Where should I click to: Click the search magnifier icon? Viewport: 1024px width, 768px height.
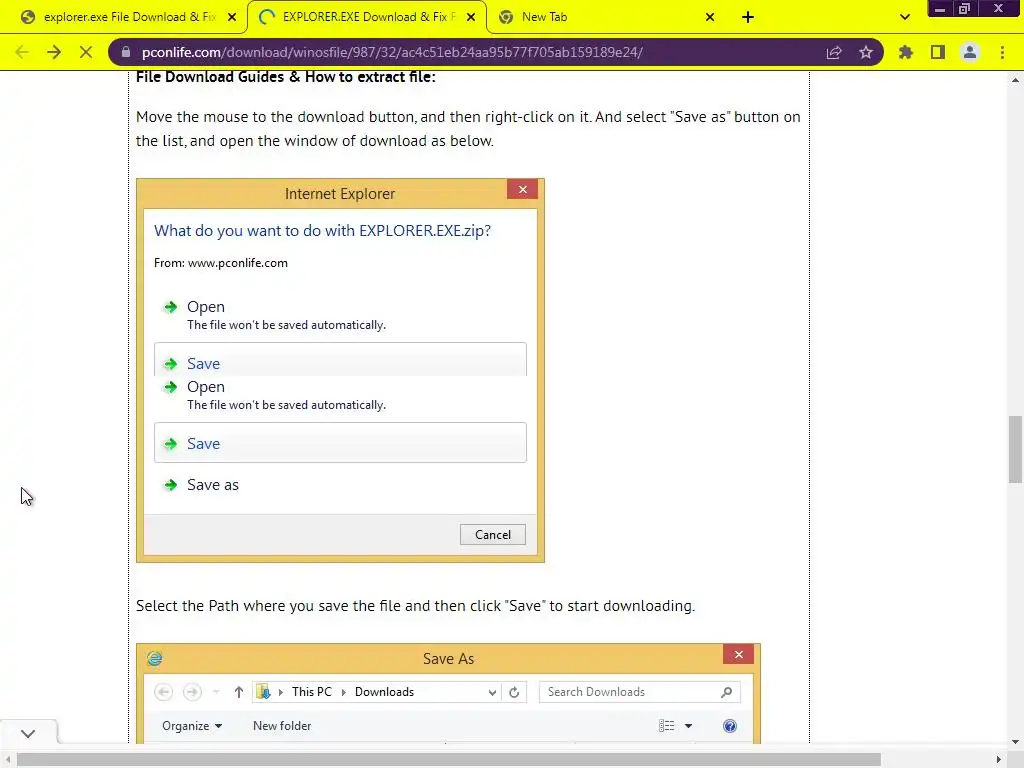point(726,692)
